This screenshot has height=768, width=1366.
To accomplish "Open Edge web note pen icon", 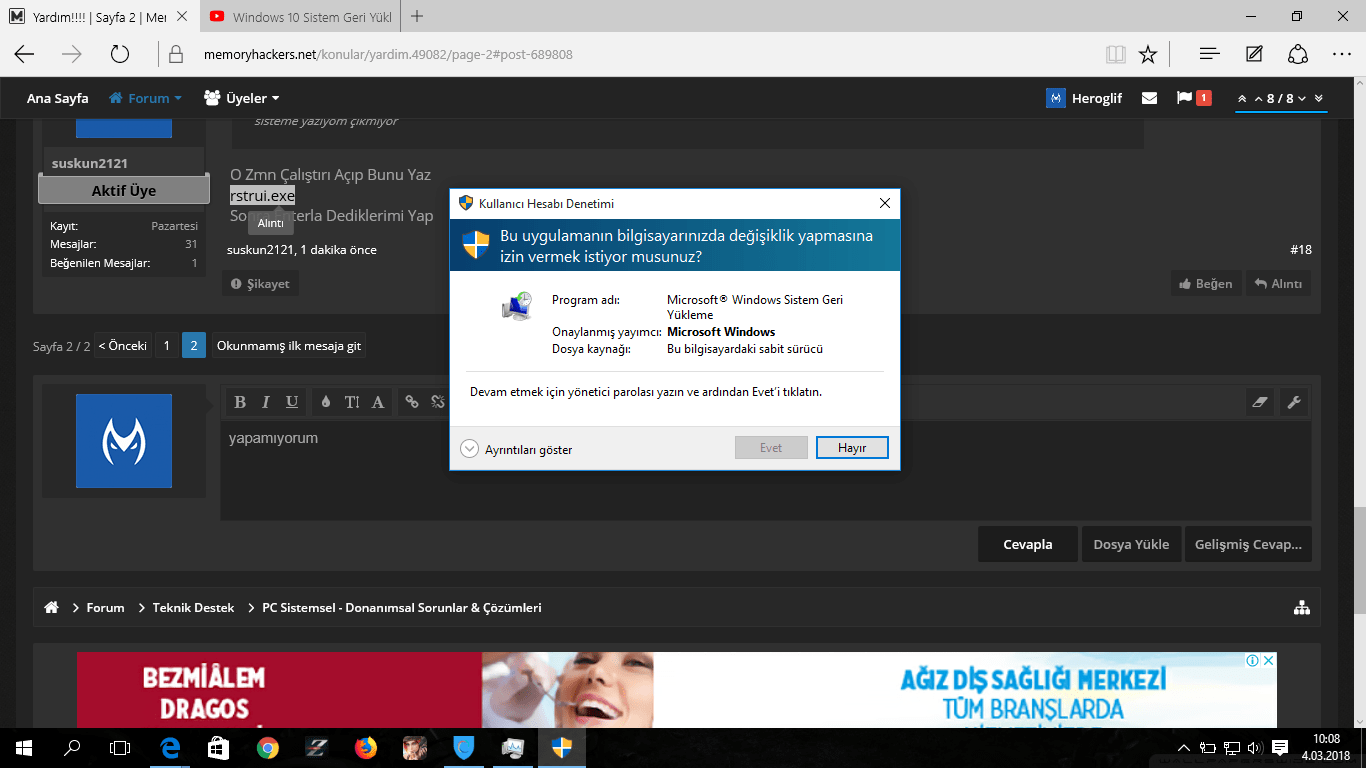I will (x=1254, y=55).
